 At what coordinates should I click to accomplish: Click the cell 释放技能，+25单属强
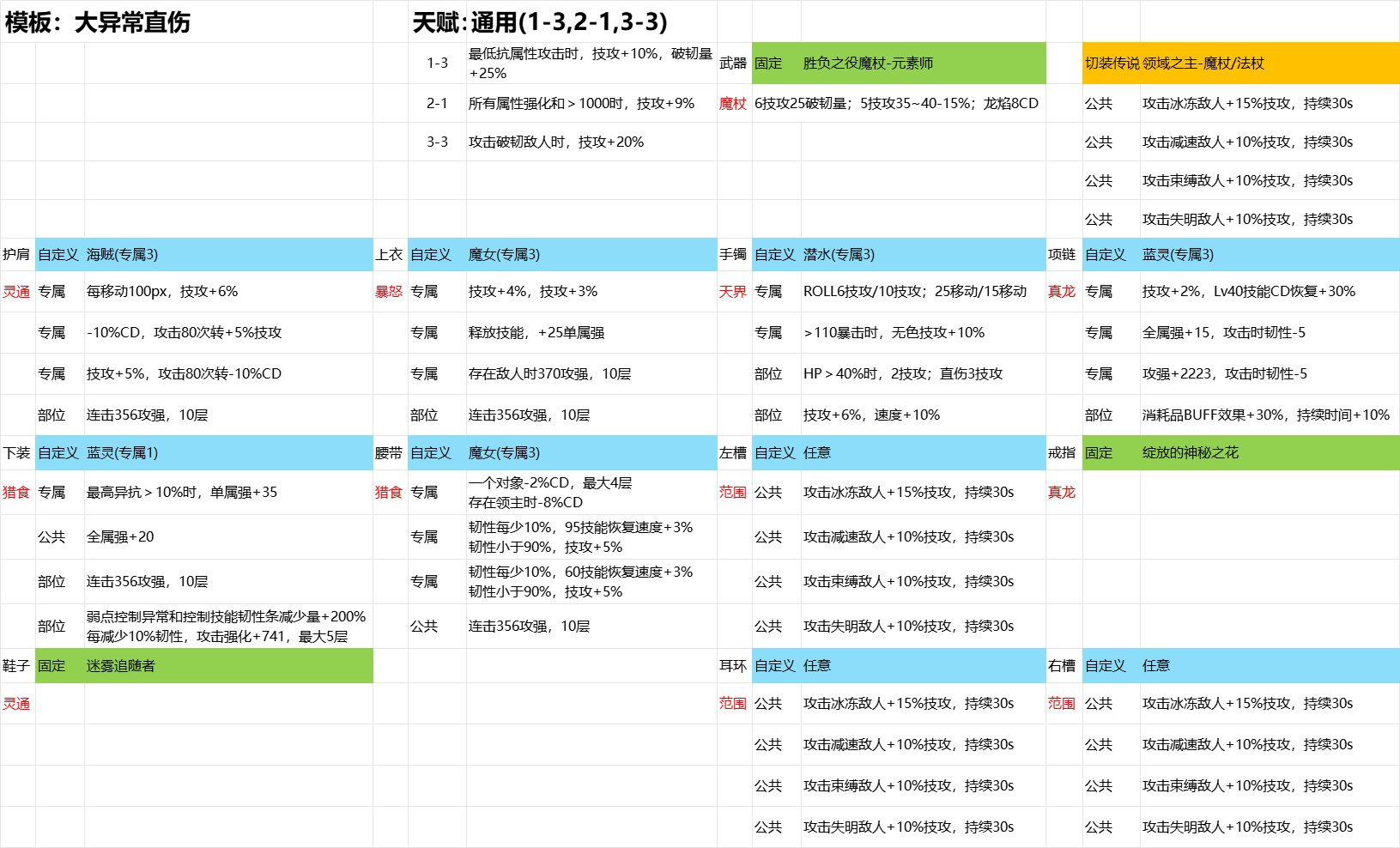tap(591, 332)
